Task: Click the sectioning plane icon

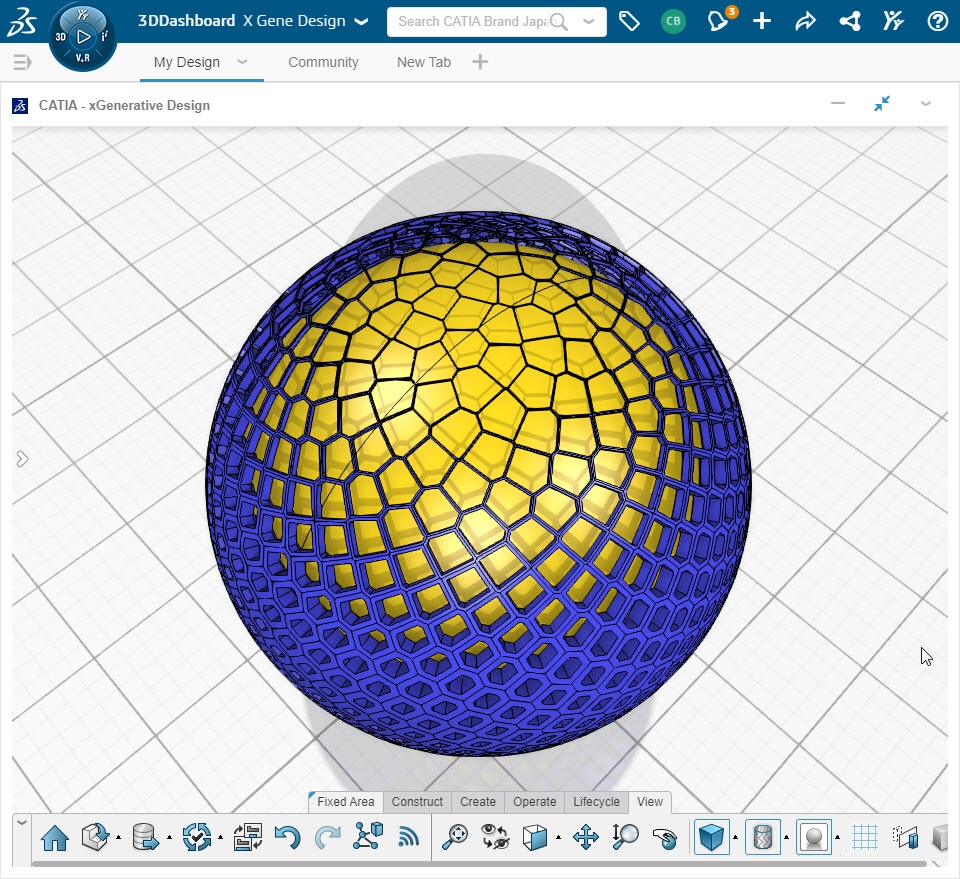Action: [906, 837]
